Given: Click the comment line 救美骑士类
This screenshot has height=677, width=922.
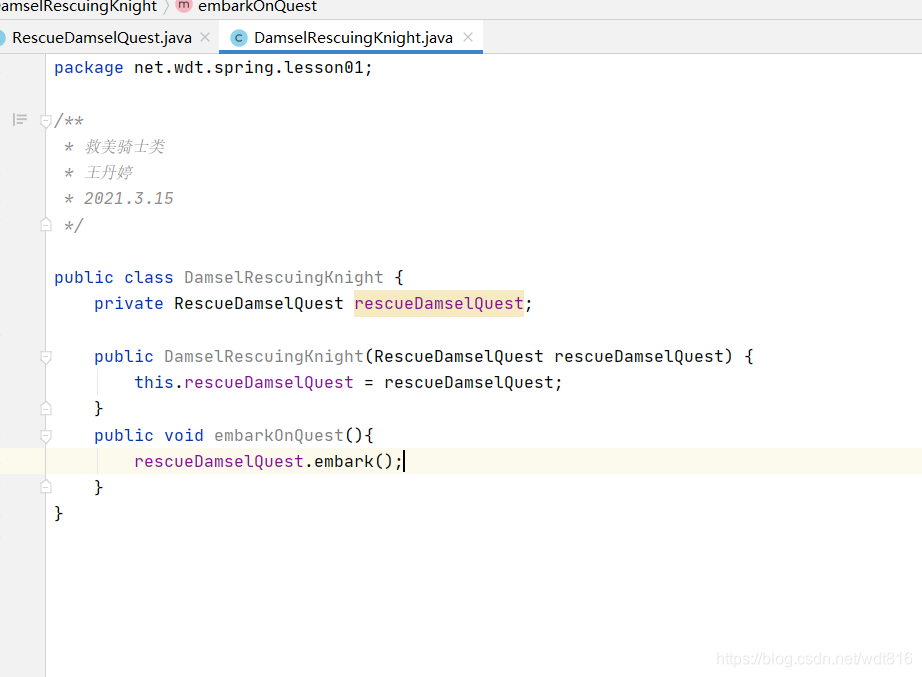Looking at the screenshot, I should (125, 146).
